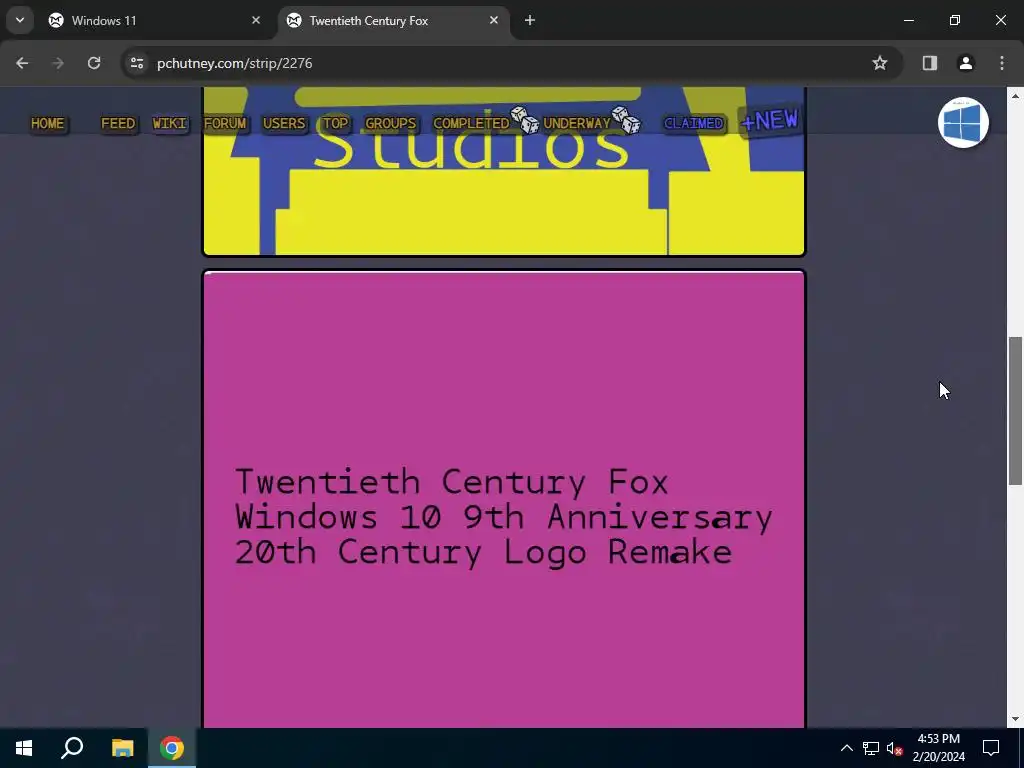Roll dice icon next to UNDERWAY

click(626, 120)
